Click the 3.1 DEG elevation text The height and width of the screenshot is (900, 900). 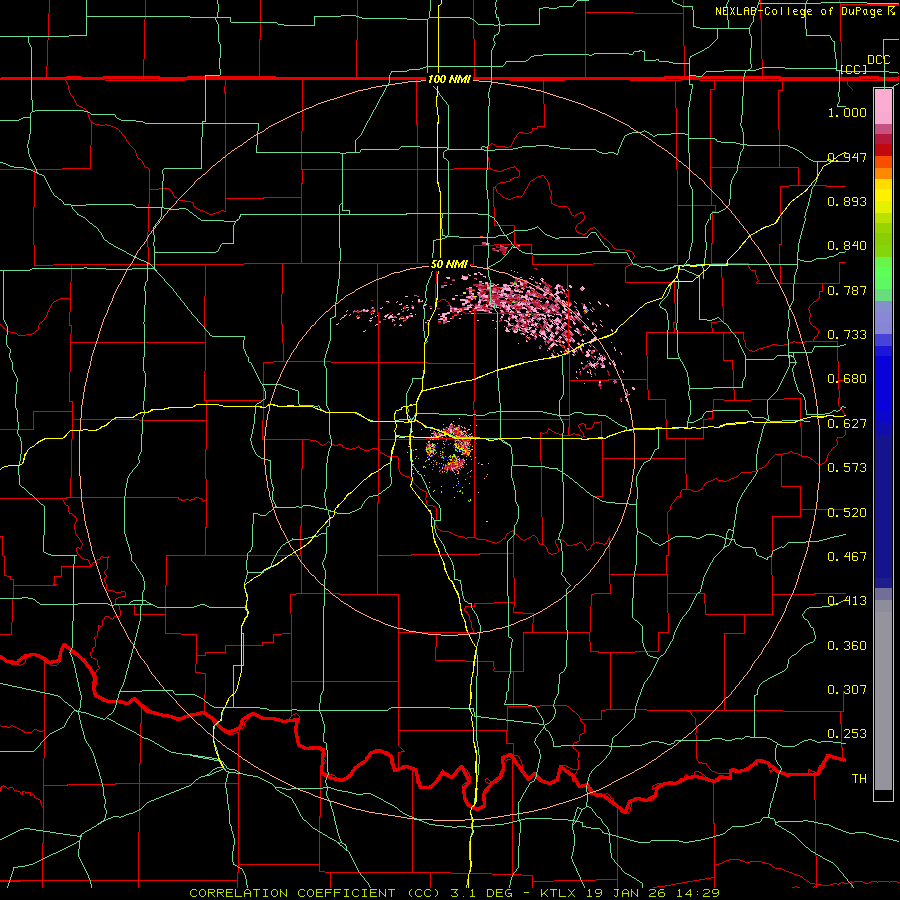coord(481,893)
